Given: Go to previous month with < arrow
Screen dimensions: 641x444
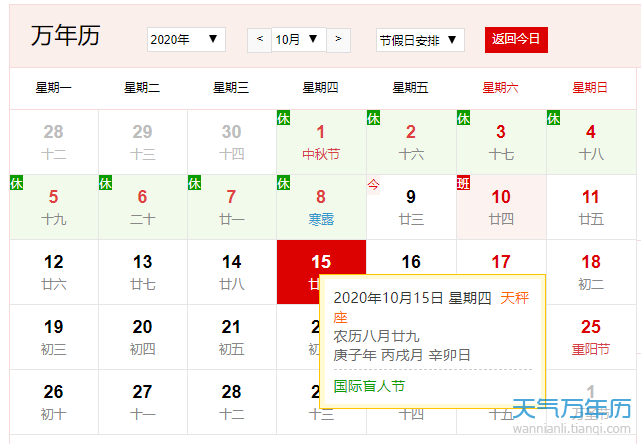Looking at the screenshot, I should click(x=259, y=40).
